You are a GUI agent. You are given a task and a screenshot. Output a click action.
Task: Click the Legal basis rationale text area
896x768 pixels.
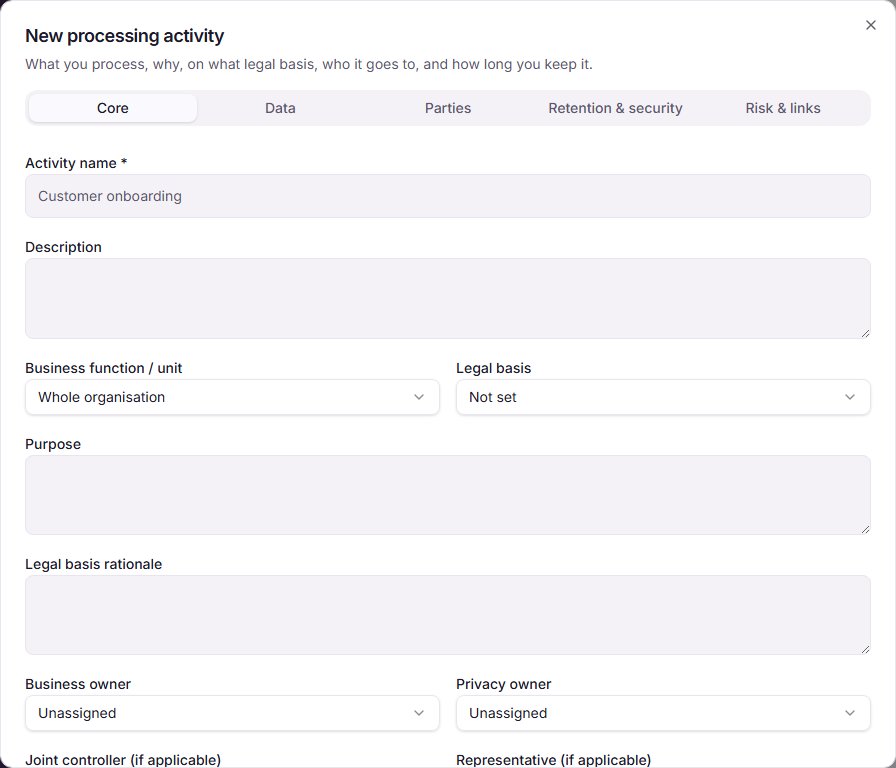pyautogui.click(x=448, y=615)
